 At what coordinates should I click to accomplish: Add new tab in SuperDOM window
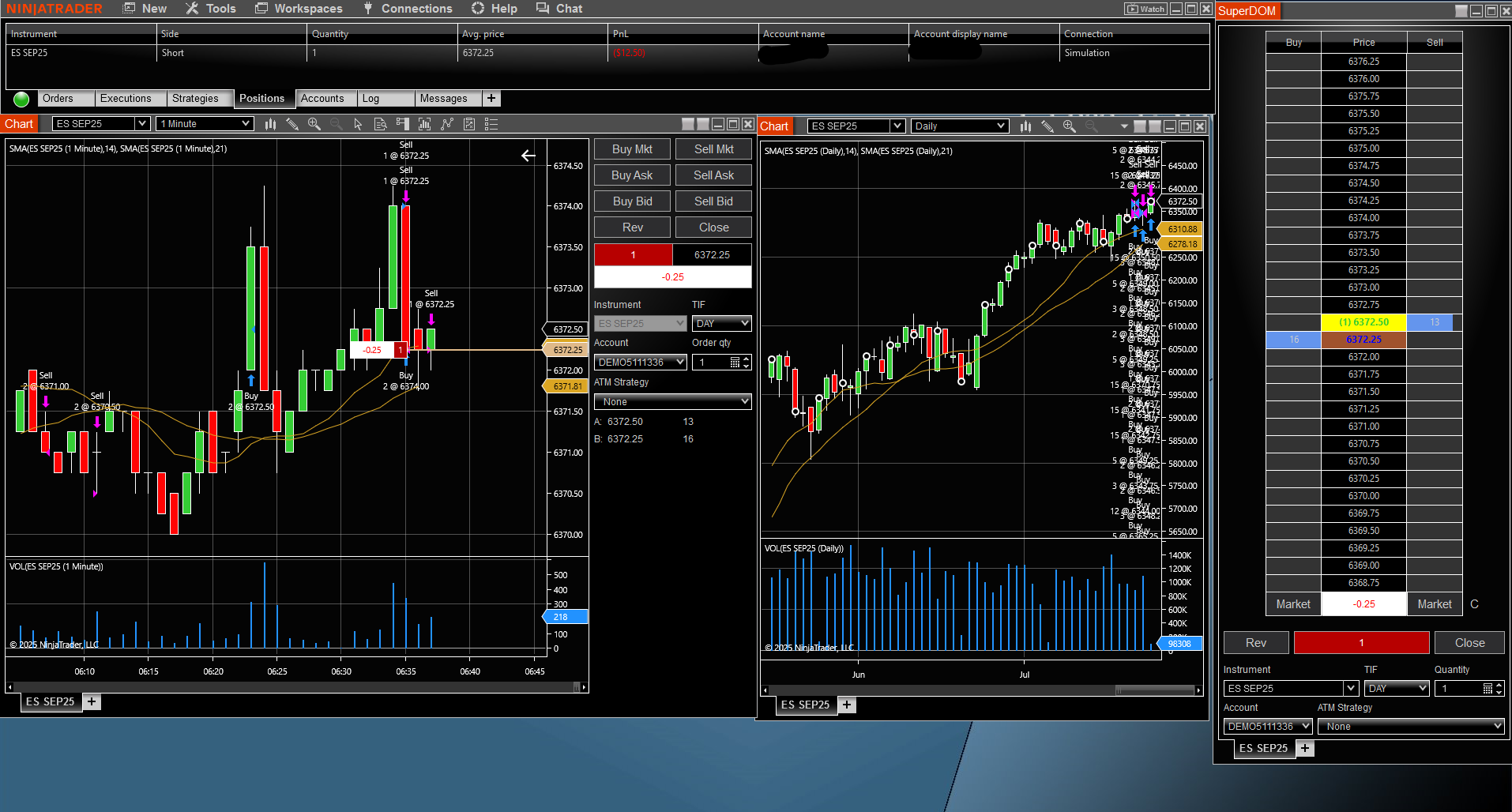1305,748
